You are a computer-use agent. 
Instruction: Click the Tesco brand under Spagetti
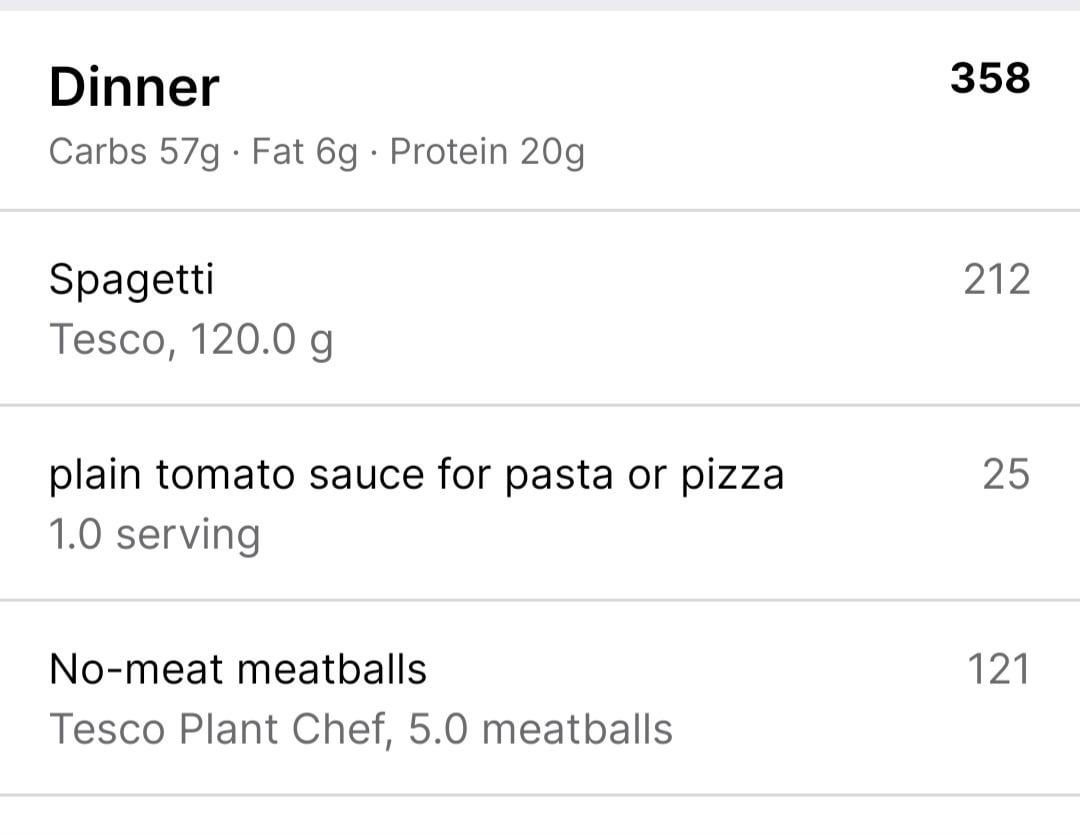(x=107, y=340)
